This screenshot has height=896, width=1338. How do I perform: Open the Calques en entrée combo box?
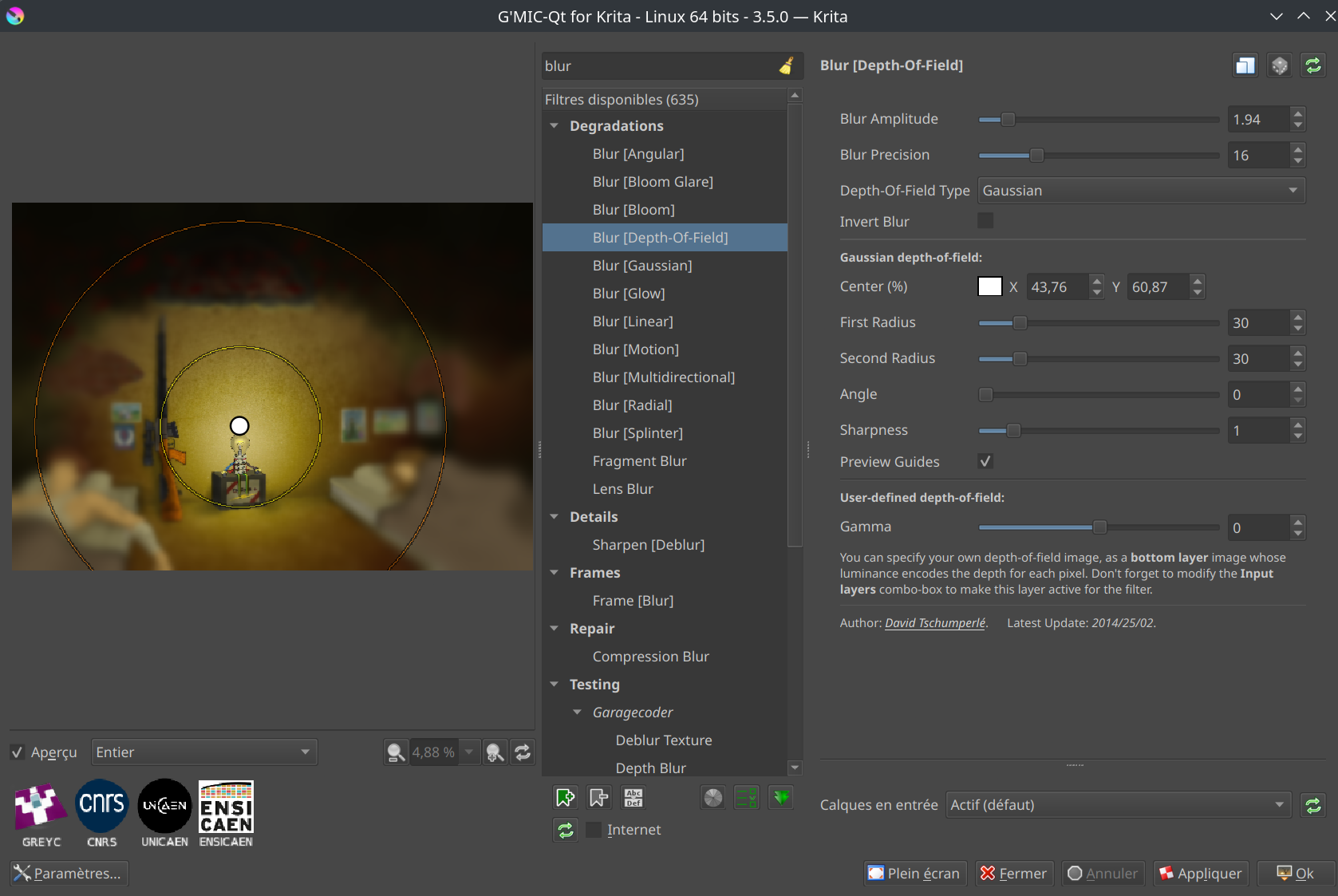point(1118,805)
